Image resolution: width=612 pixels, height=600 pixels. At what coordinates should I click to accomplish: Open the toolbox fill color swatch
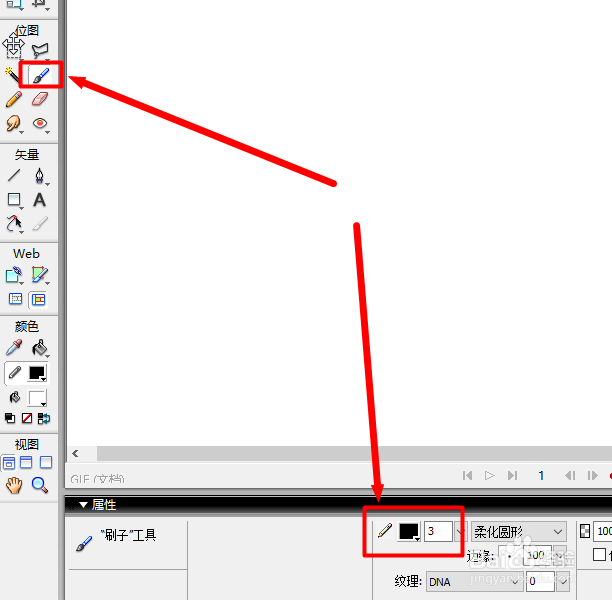[x=37, y=398]
